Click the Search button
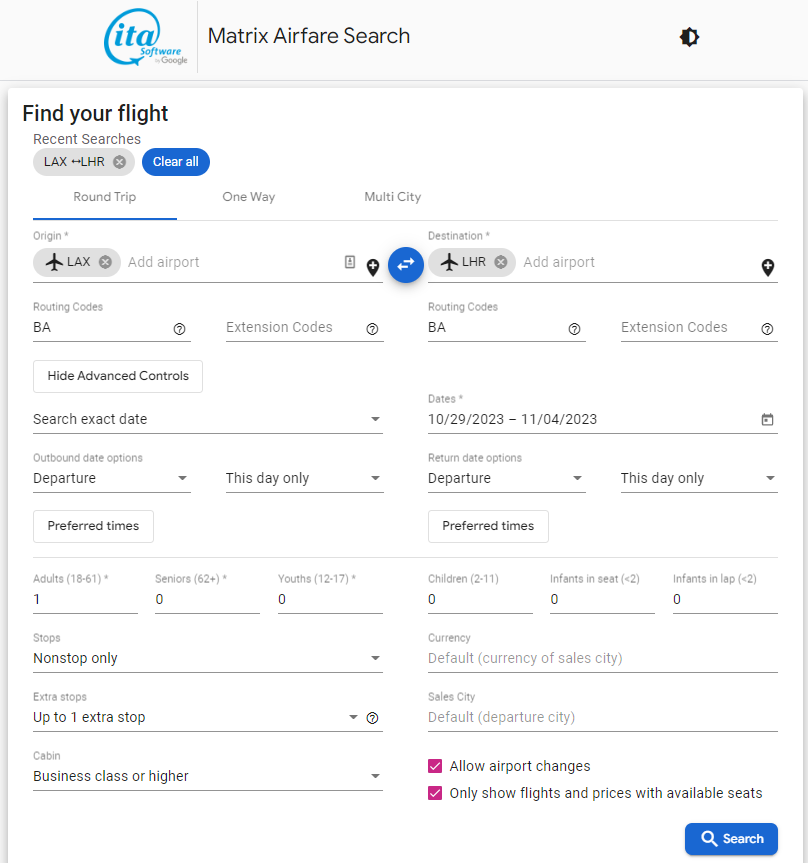This screenshot has height=863, width=808. (731, 839)
